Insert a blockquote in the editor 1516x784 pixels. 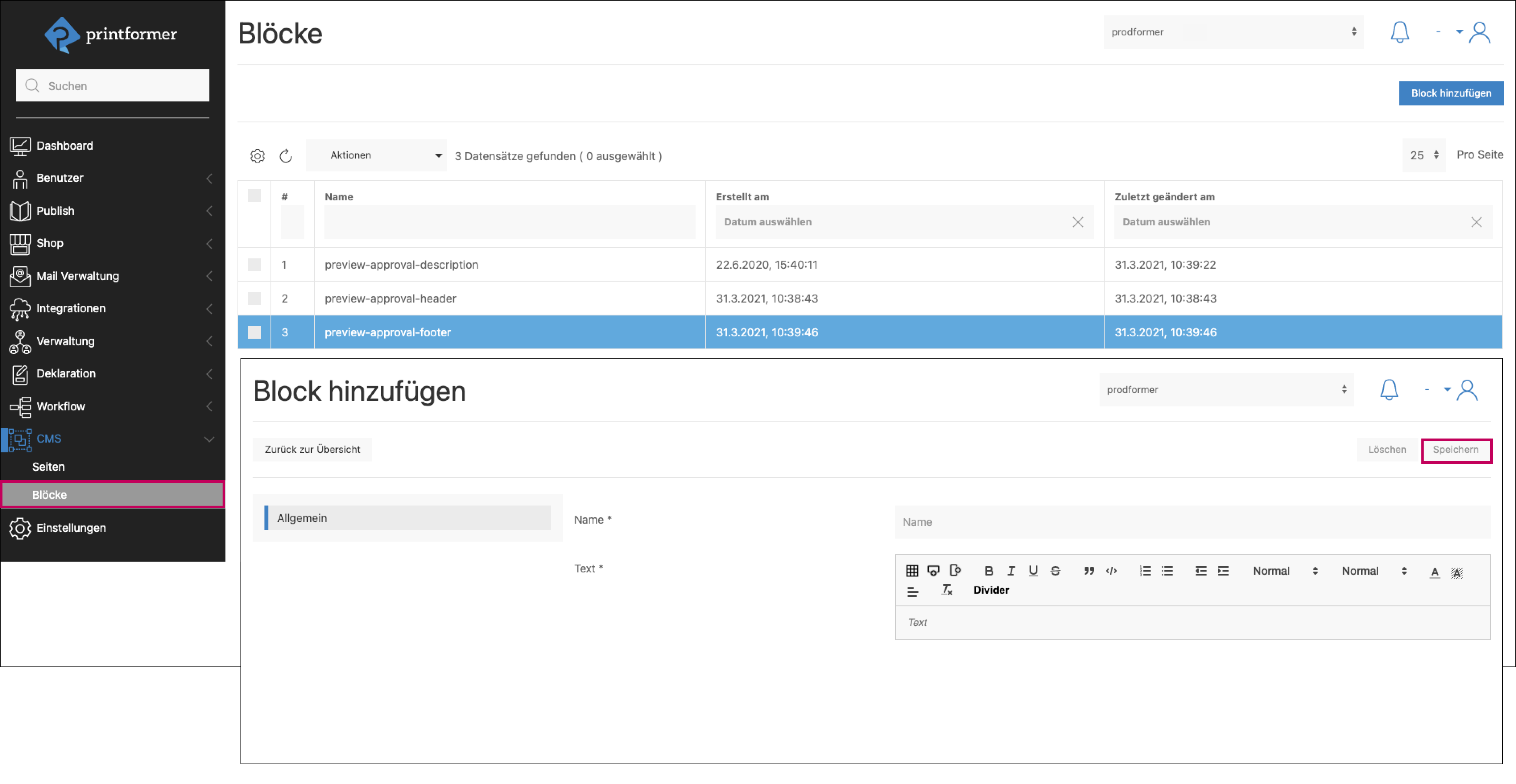[1089, 571]
